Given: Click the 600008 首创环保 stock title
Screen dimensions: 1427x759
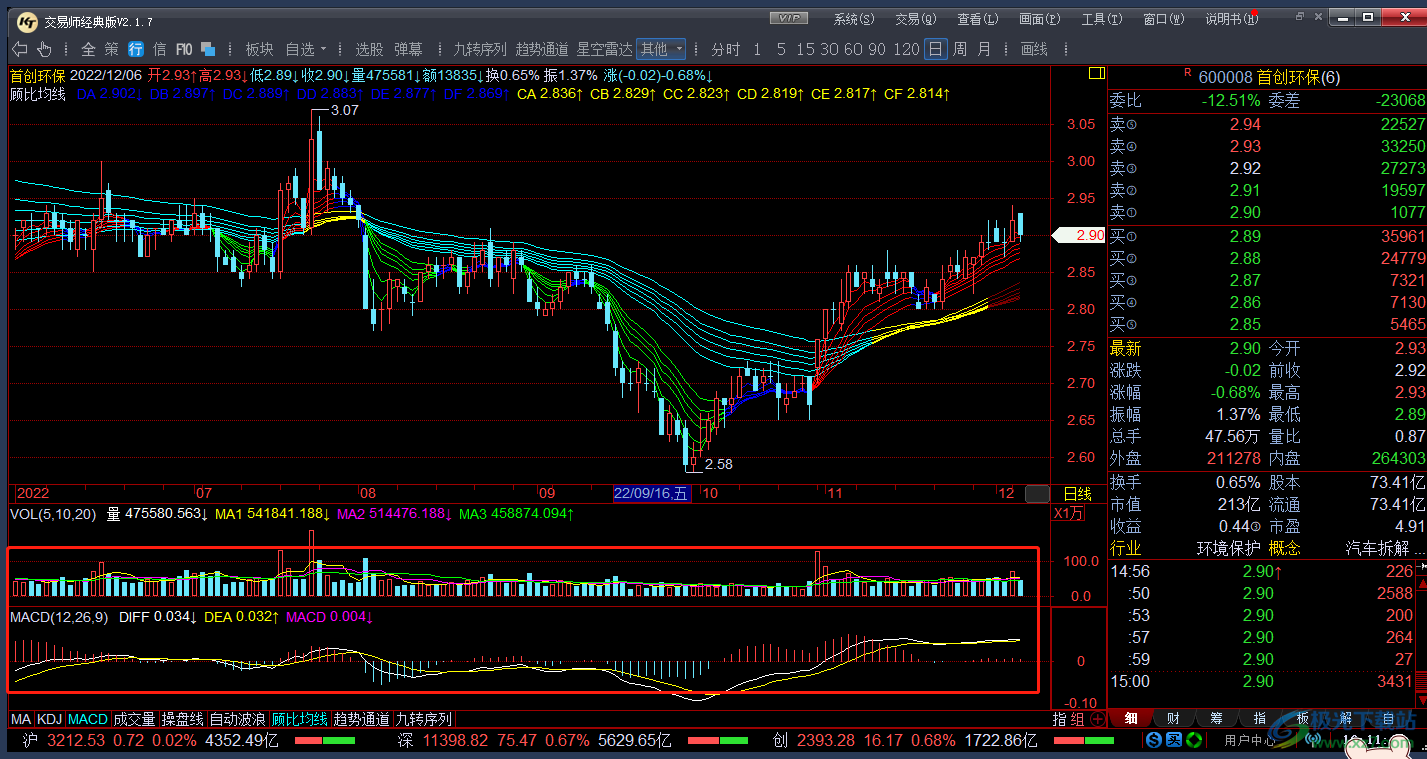Looking at the screenshot, I should point(1269,78).
